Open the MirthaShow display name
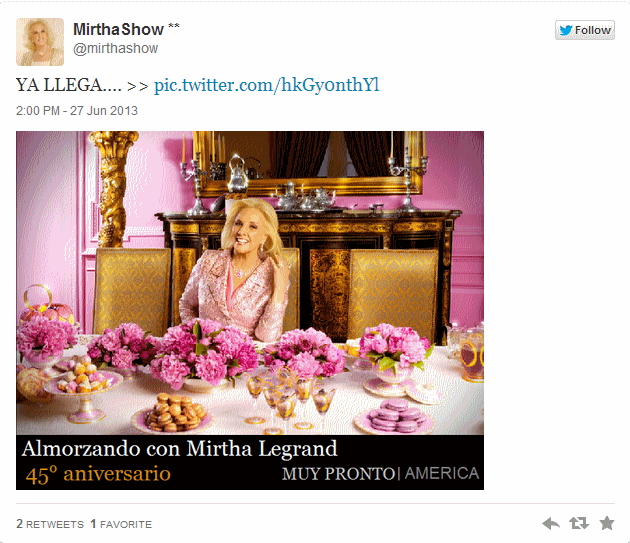 point(119,29)
